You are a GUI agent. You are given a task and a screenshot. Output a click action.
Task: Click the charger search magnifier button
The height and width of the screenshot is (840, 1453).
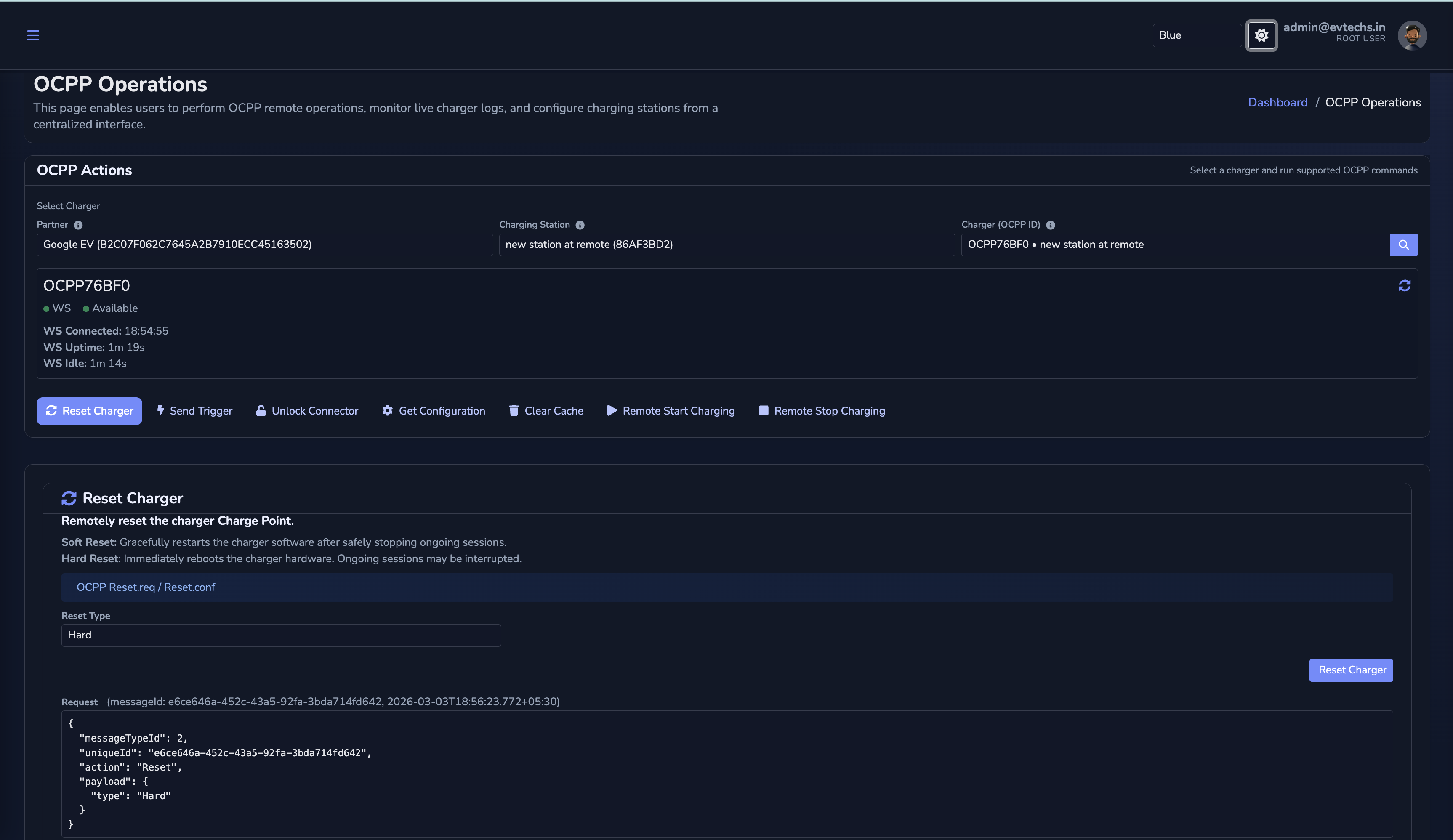click(1403, 245)
